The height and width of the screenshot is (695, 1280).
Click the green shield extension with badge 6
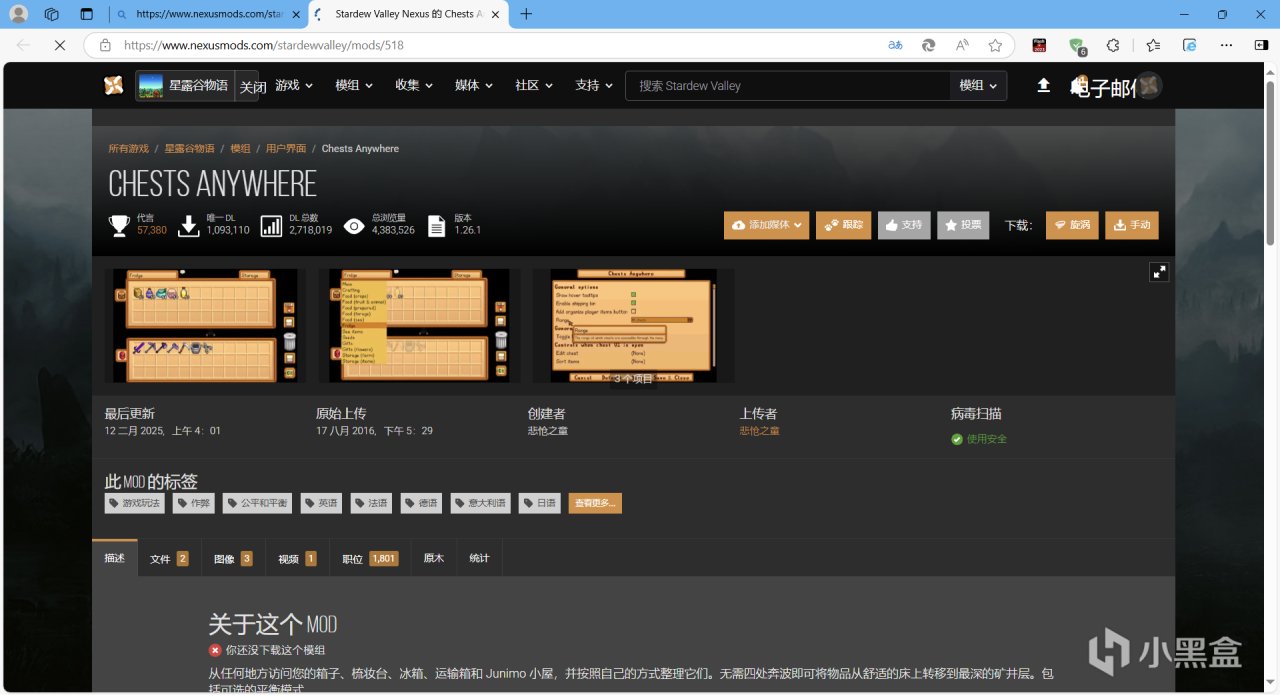pos(1077,45)
